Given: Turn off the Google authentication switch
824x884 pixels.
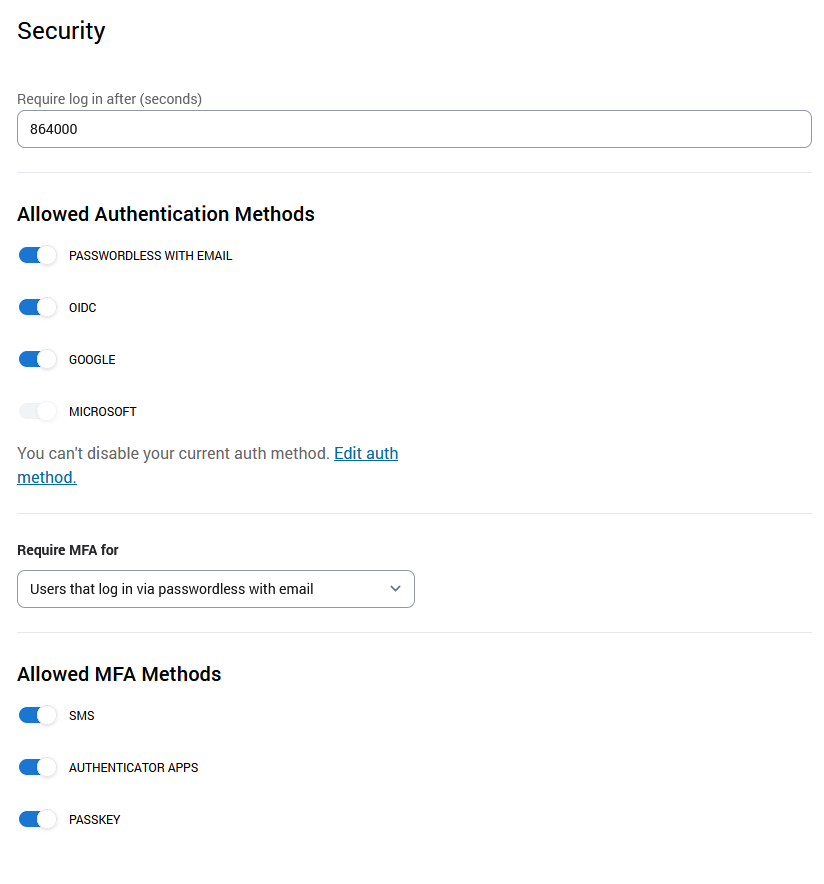Looking at the screenshot, I should 38,359.
